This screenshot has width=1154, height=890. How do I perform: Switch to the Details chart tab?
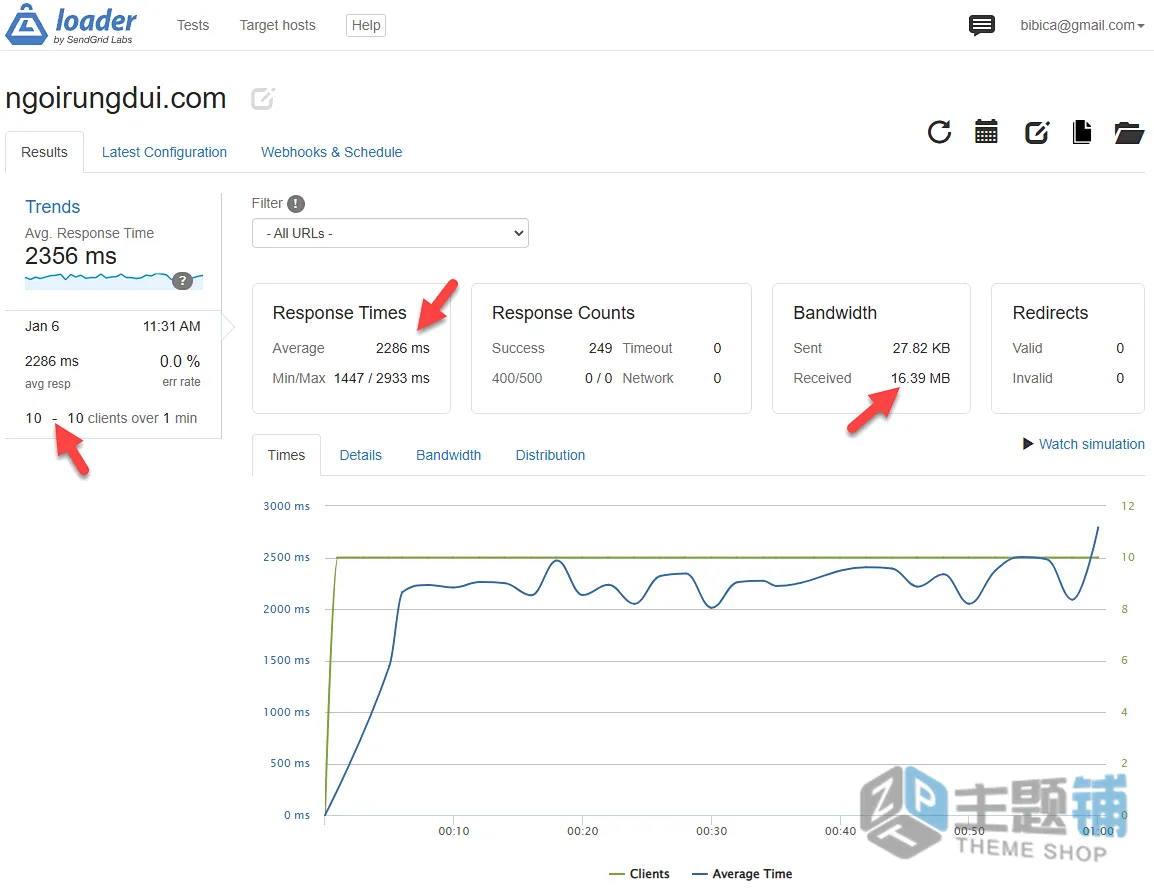tap(361, 455)
